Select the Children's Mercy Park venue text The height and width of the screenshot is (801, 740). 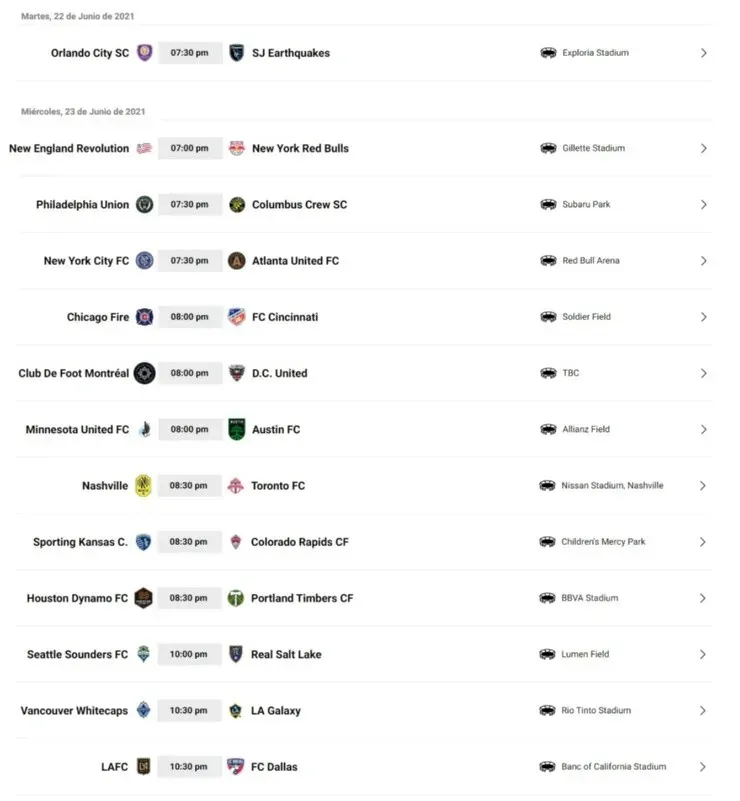point(603,542)
